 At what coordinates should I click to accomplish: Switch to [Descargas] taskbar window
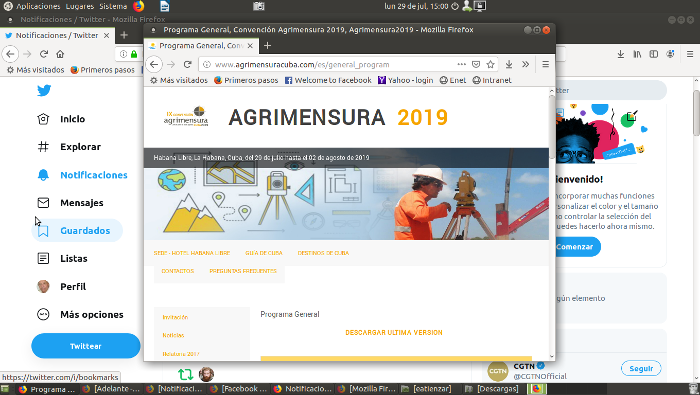(x=492, y=389)
